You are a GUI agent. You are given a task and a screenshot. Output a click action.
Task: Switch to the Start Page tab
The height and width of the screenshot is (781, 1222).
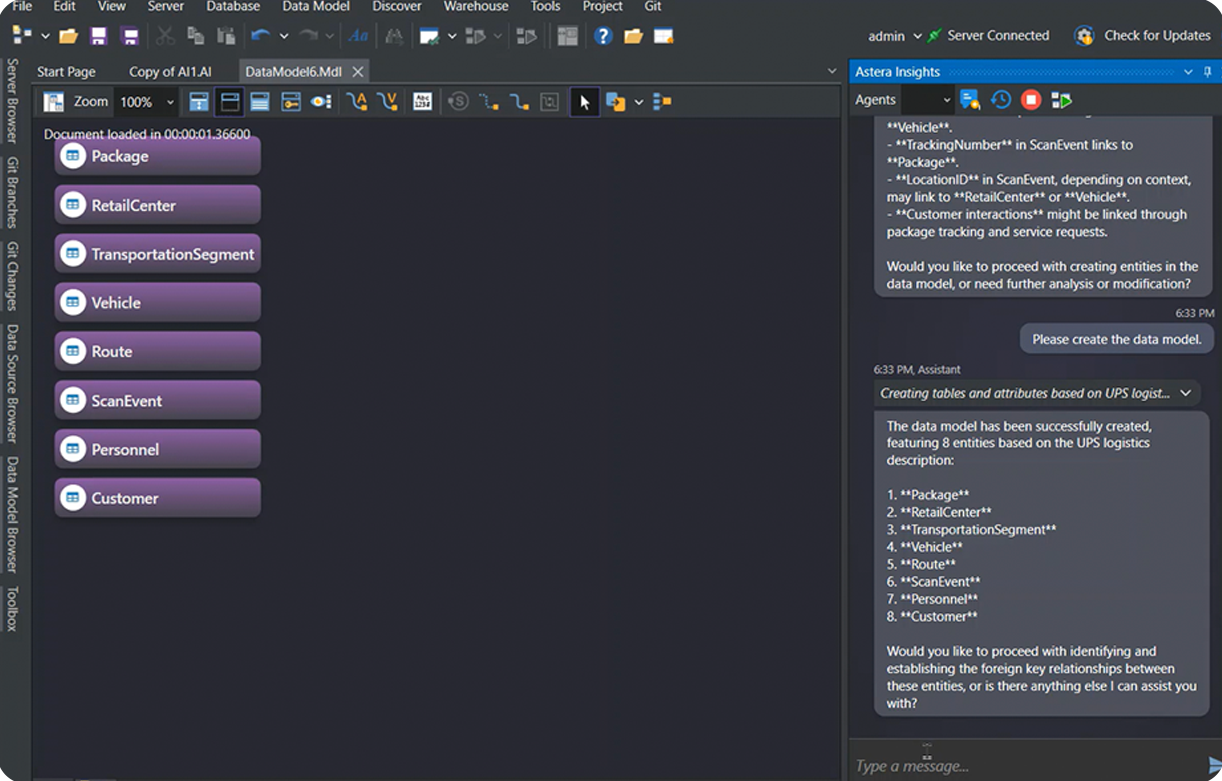[x=66, y=72]
